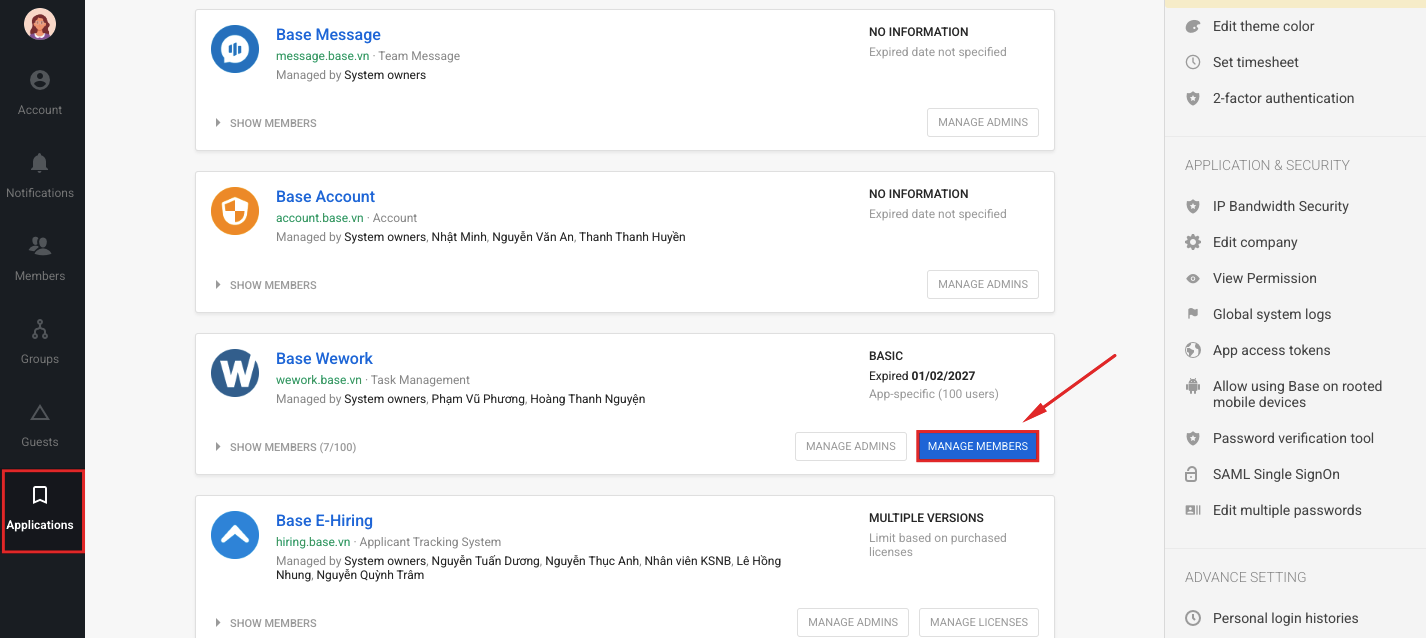Open the Account sidebar item
This screenshot has height=638, width=1426.
40,93
